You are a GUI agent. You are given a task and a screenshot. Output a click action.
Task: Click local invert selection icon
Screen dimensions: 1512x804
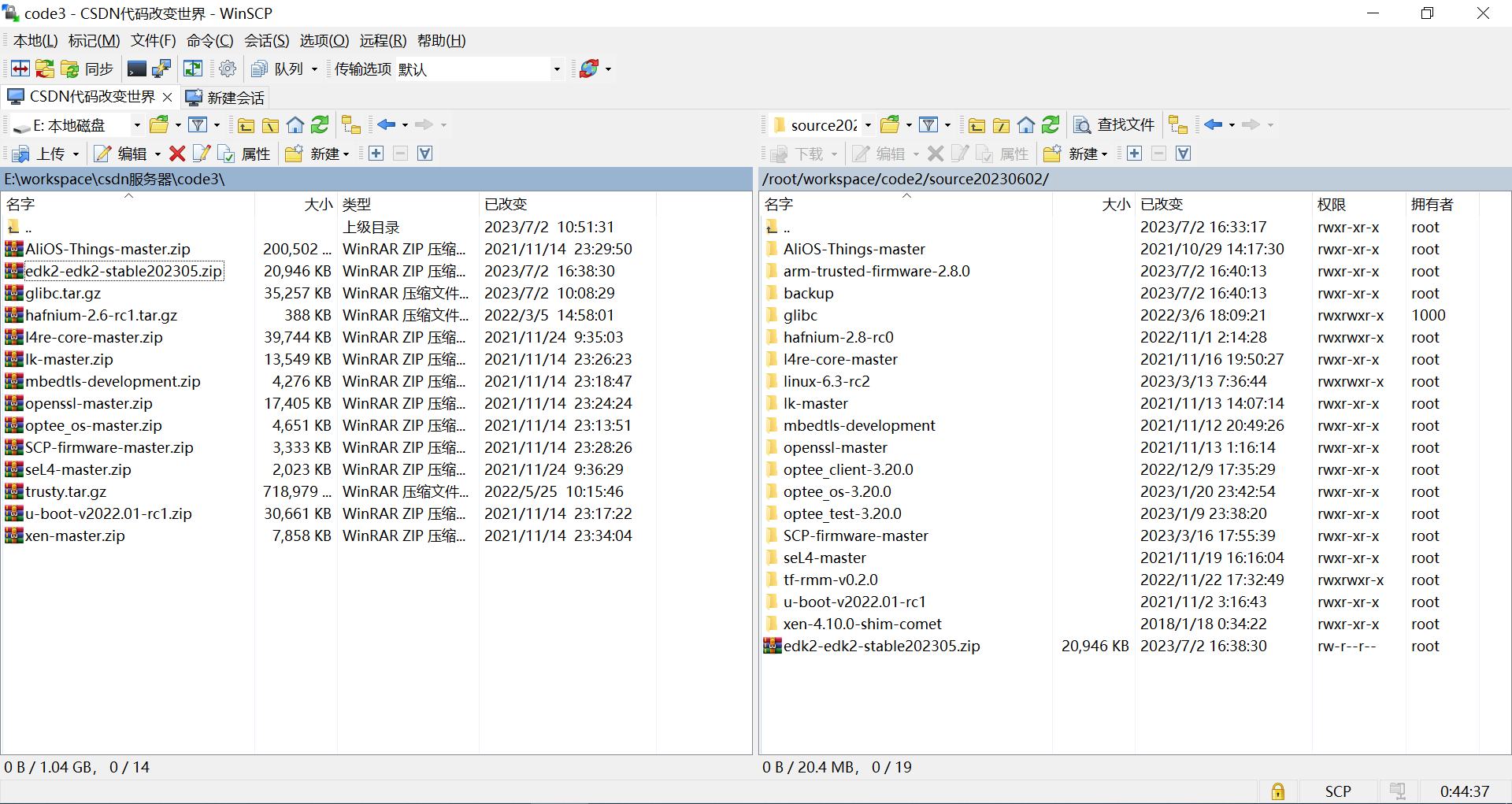425,154
